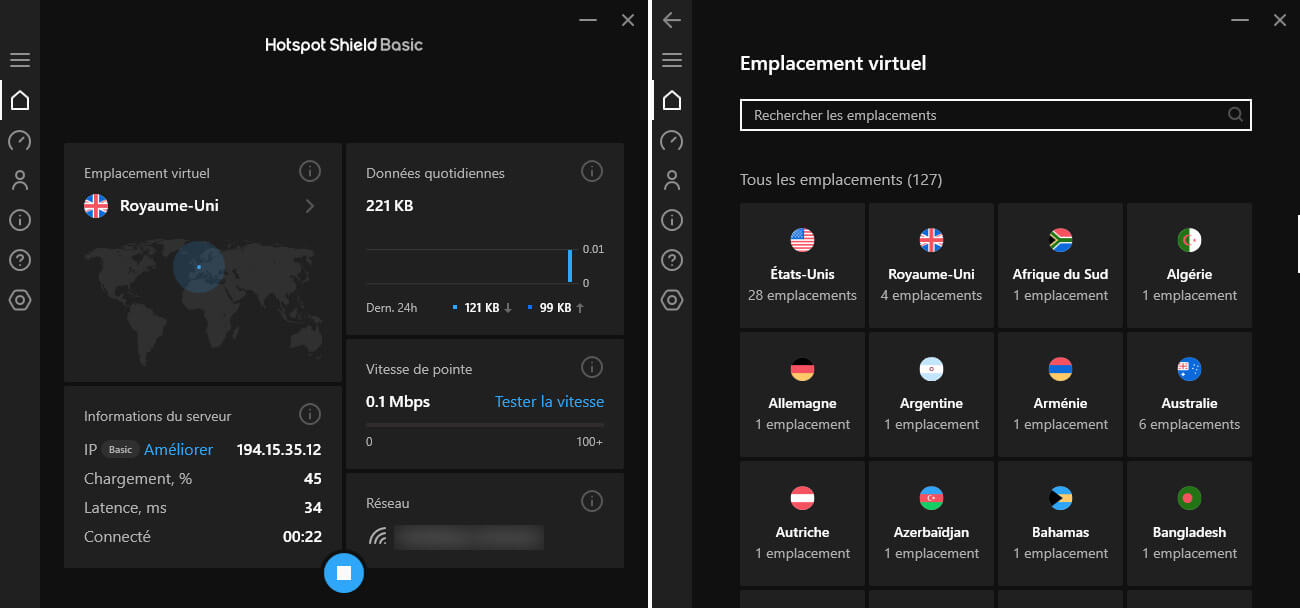
Task: Open info icon in right window sidebar
Action: click(672, 220)
